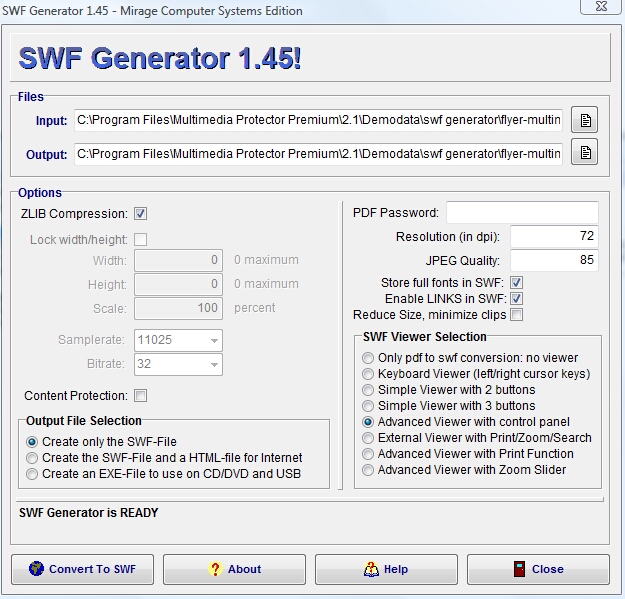Select Create an EXE-File for CD/DVD and USB
Image resolution: width=625 pixels, height=599 pixels.
pos(33,474)
